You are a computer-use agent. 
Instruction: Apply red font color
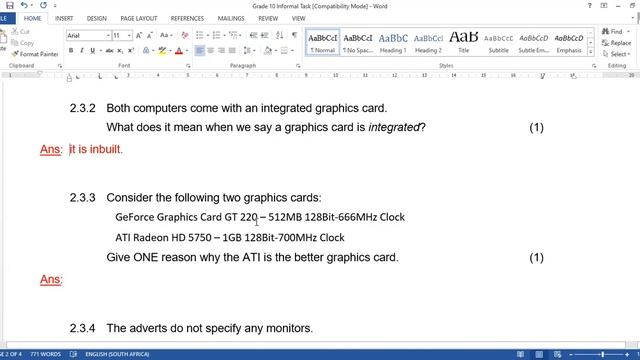coord(179,51)
